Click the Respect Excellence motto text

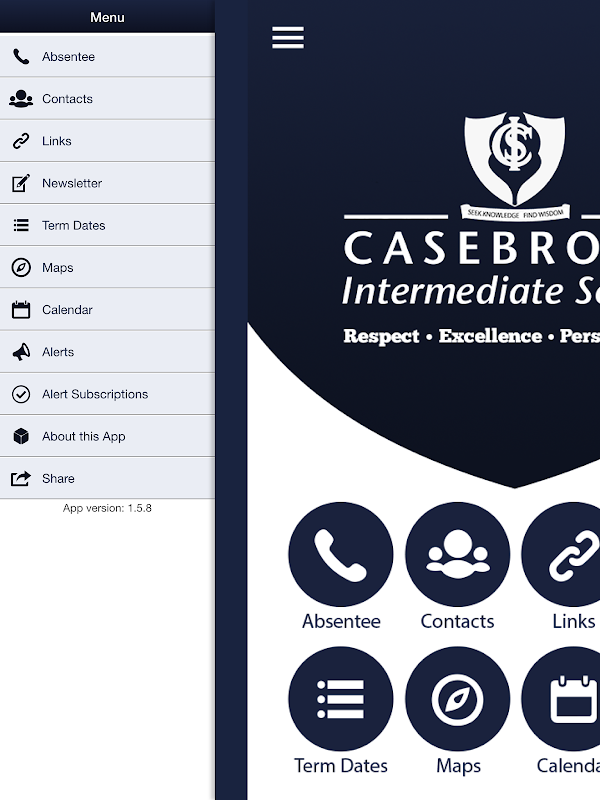(x=471, y=336)
